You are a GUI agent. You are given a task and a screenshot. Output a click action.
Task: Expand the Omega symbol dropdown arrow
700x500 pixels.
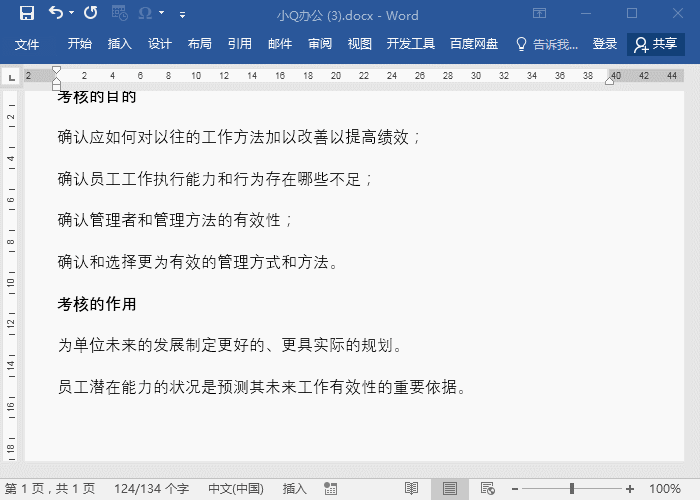tap(162, 13)
